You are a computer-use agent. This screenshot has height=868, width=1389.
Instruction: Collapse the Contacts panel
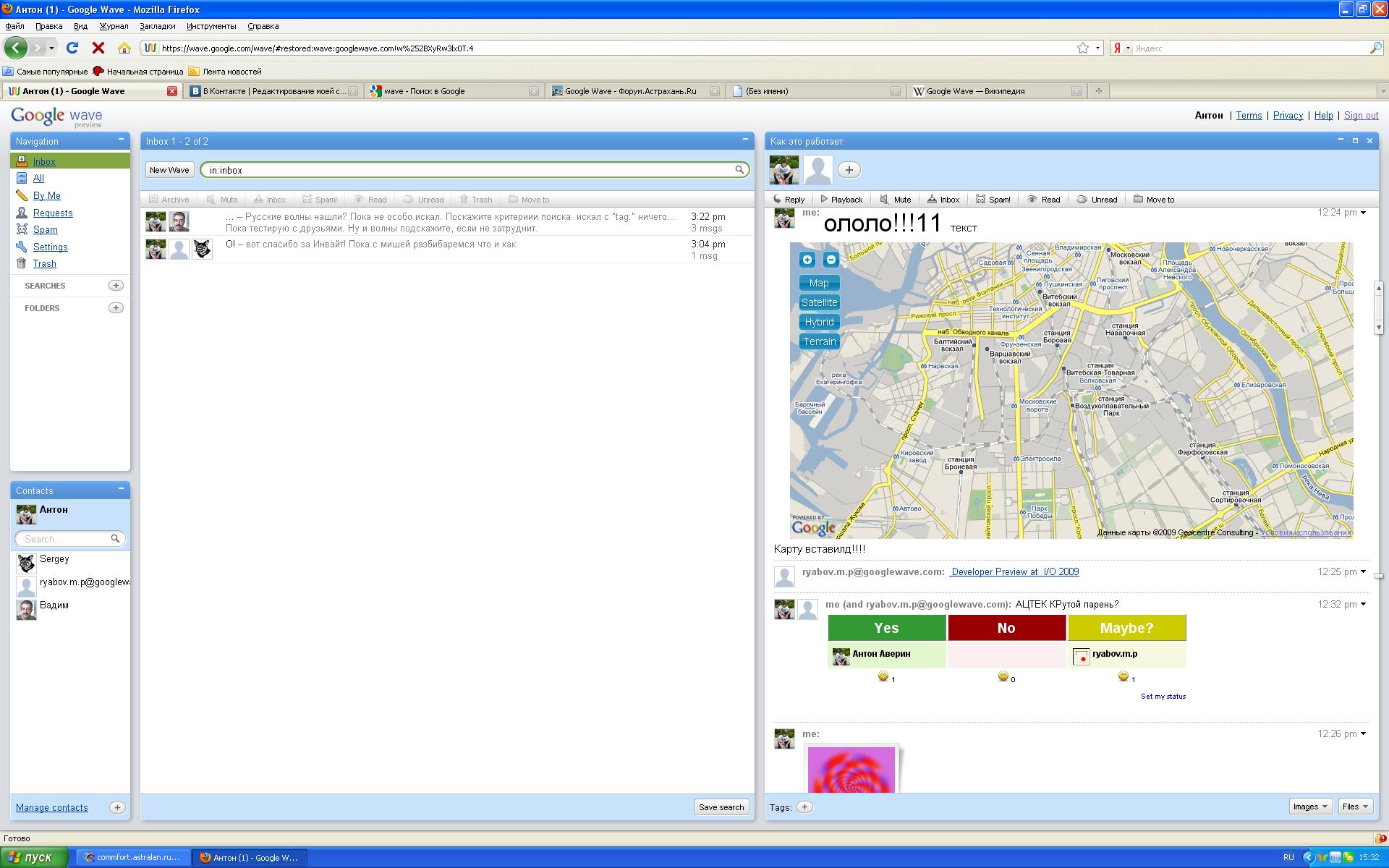click(x=121, y=489)
